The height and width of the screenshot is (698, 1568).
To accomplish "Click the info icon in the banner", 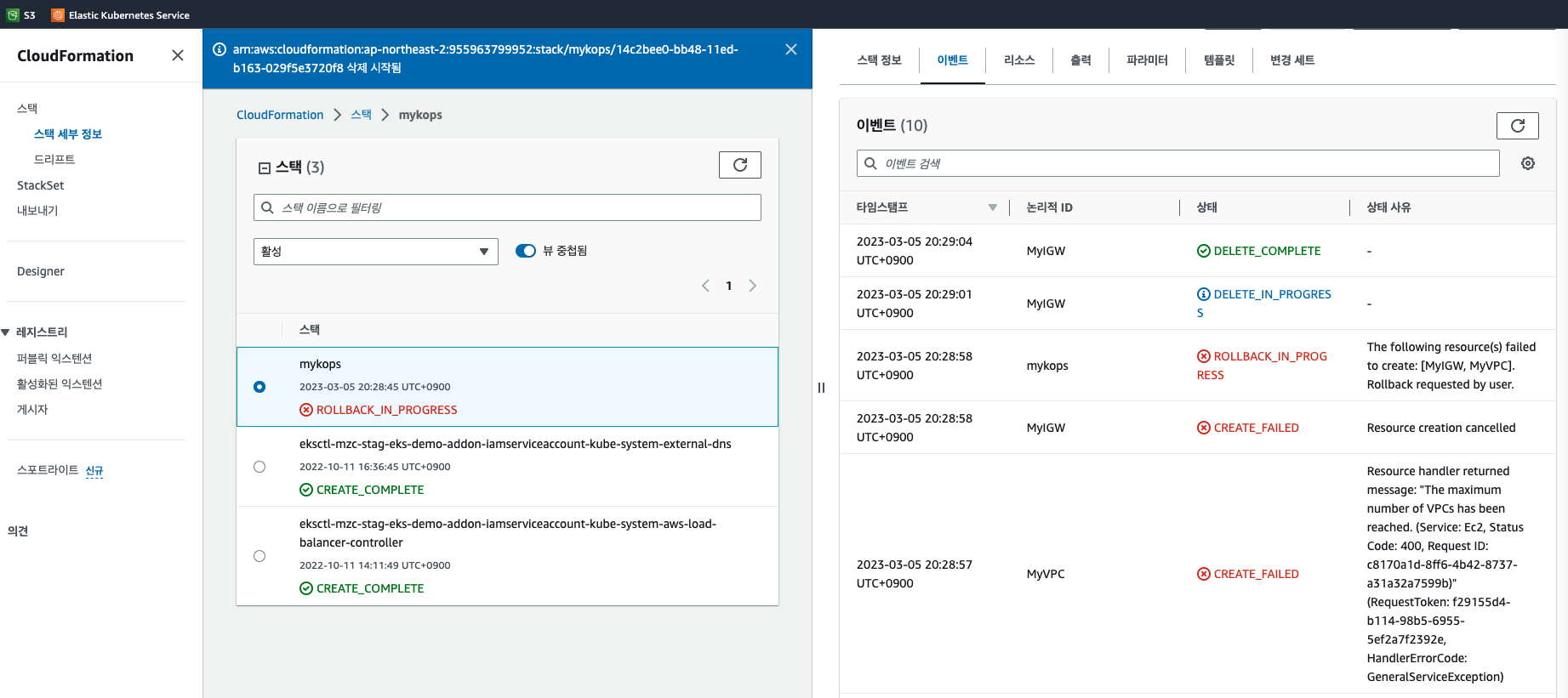I will coord(219,49).
